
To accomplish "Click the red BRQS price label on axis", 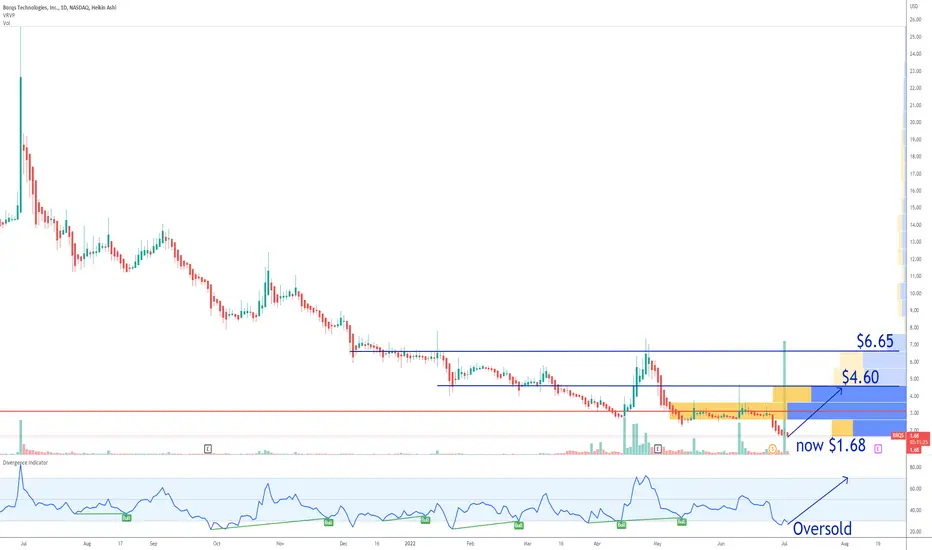I will coord(898,436).
